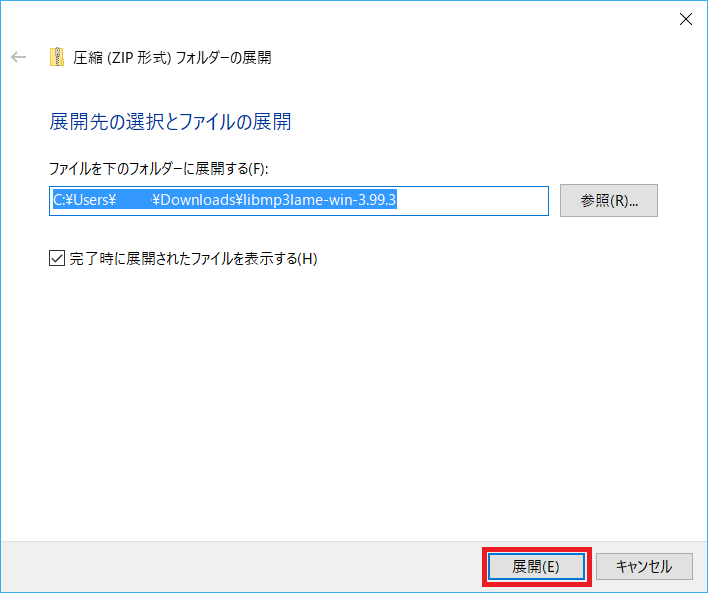Click the destination folder path field

299,201
